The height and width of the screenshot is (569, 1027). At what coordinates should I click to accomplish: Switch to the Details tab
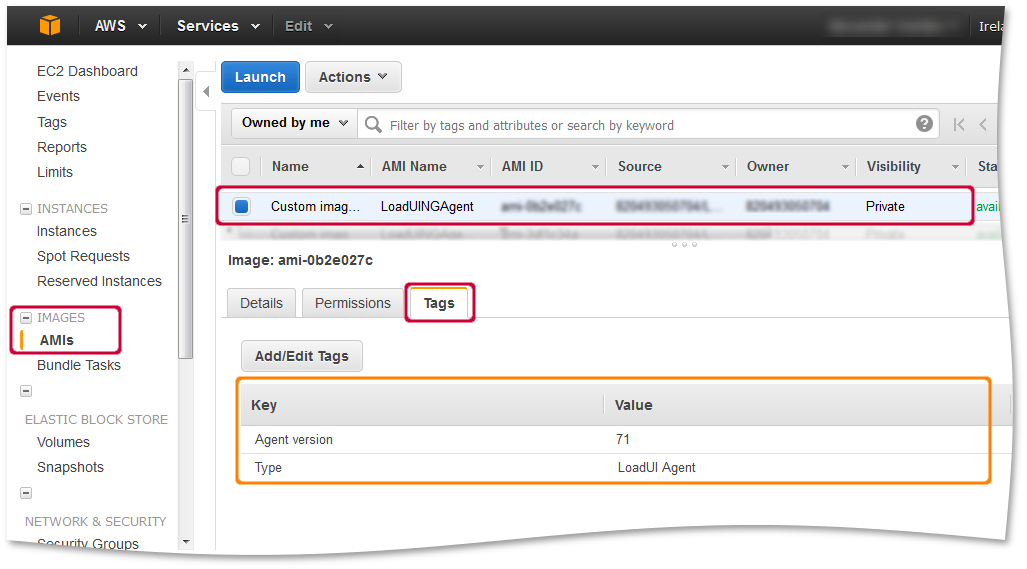click(x=261, y=303)
